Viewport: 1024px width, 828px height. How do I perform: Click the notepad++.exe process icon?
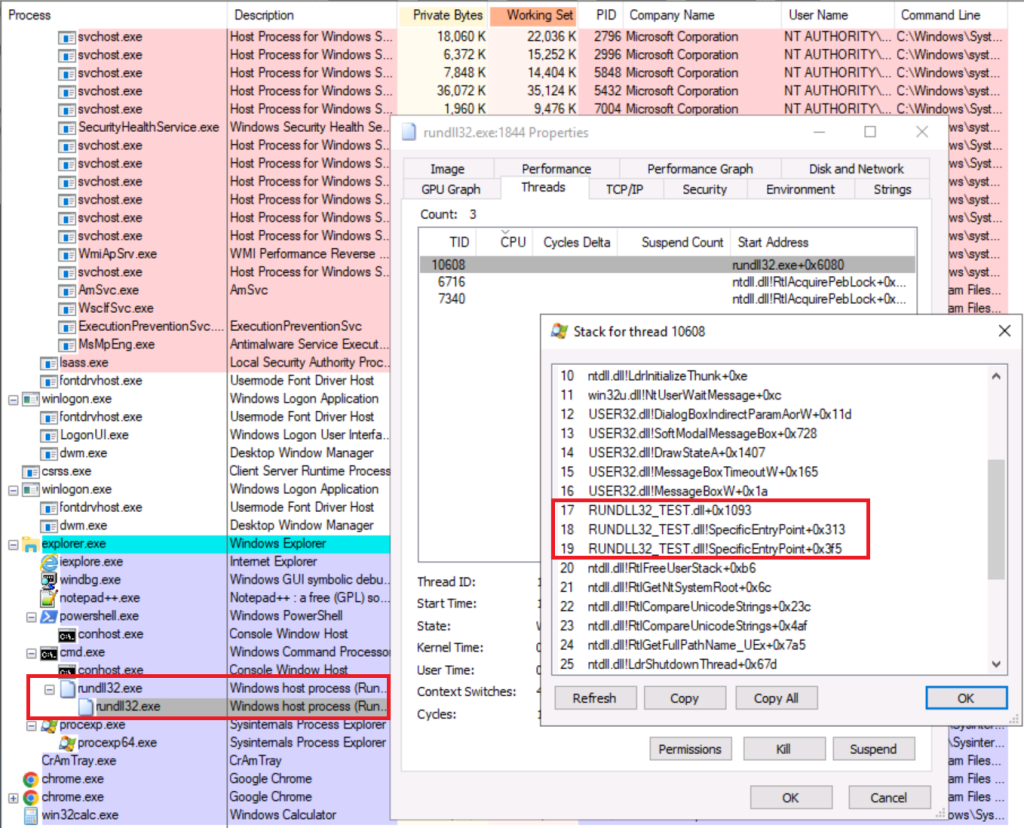(x=49, y=598)
